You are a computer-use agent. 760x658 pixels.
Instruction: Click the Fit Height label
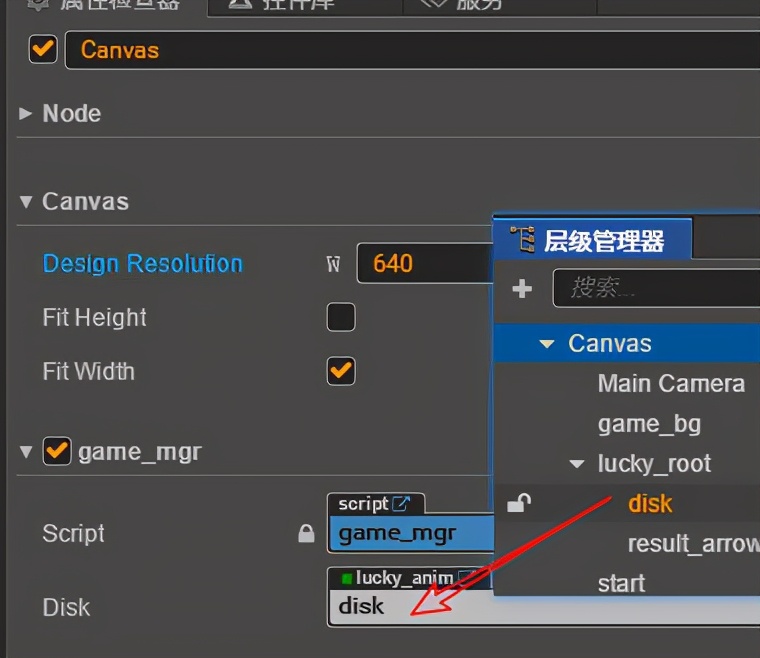pyautogui.click(x=95, y=317)
